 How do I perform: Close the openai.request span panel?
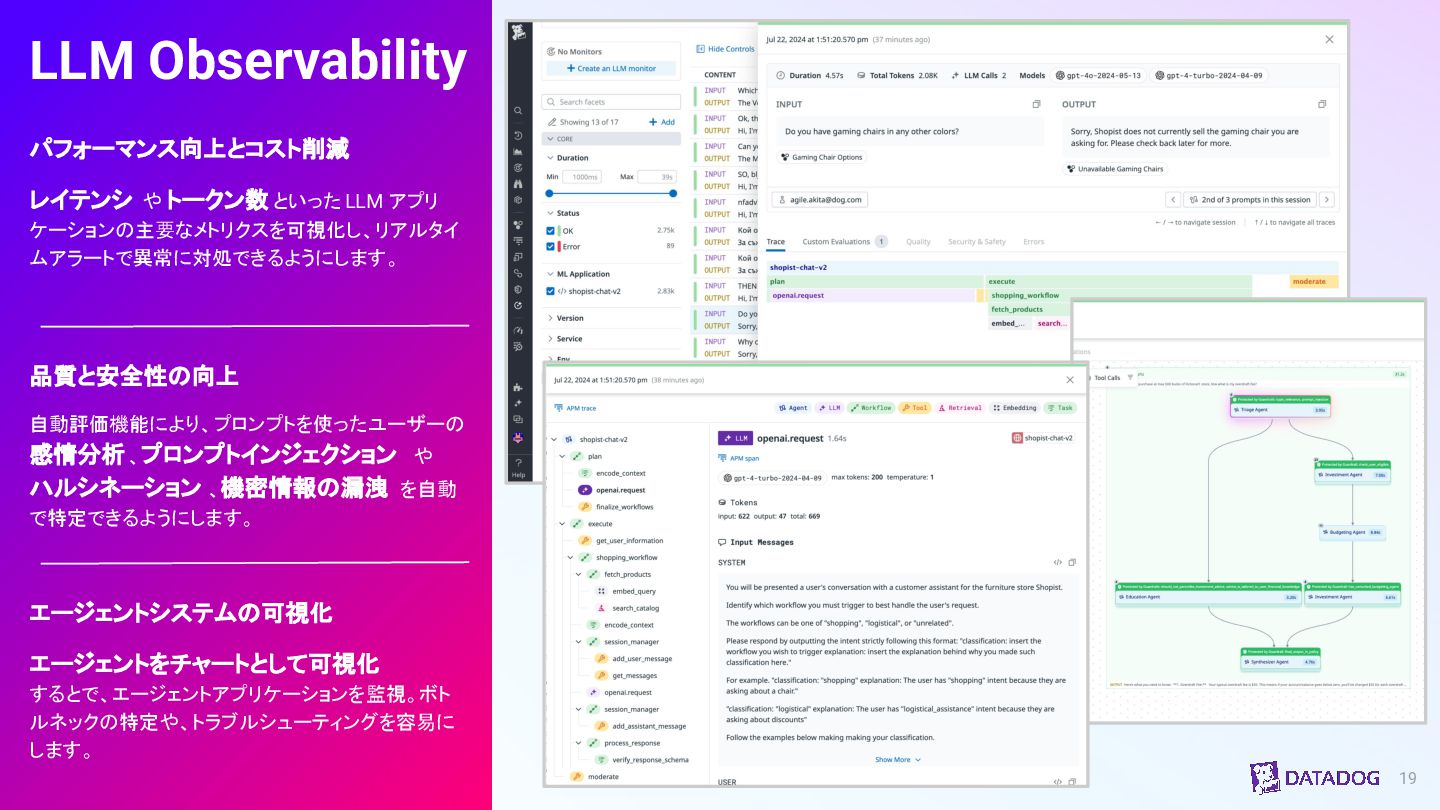[x=1070, y=380]
